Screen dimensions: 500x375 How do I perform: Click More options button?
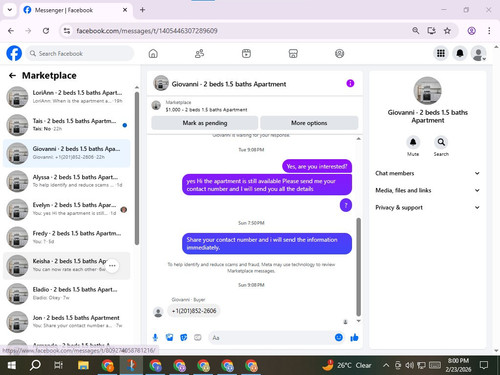[309, 123]
